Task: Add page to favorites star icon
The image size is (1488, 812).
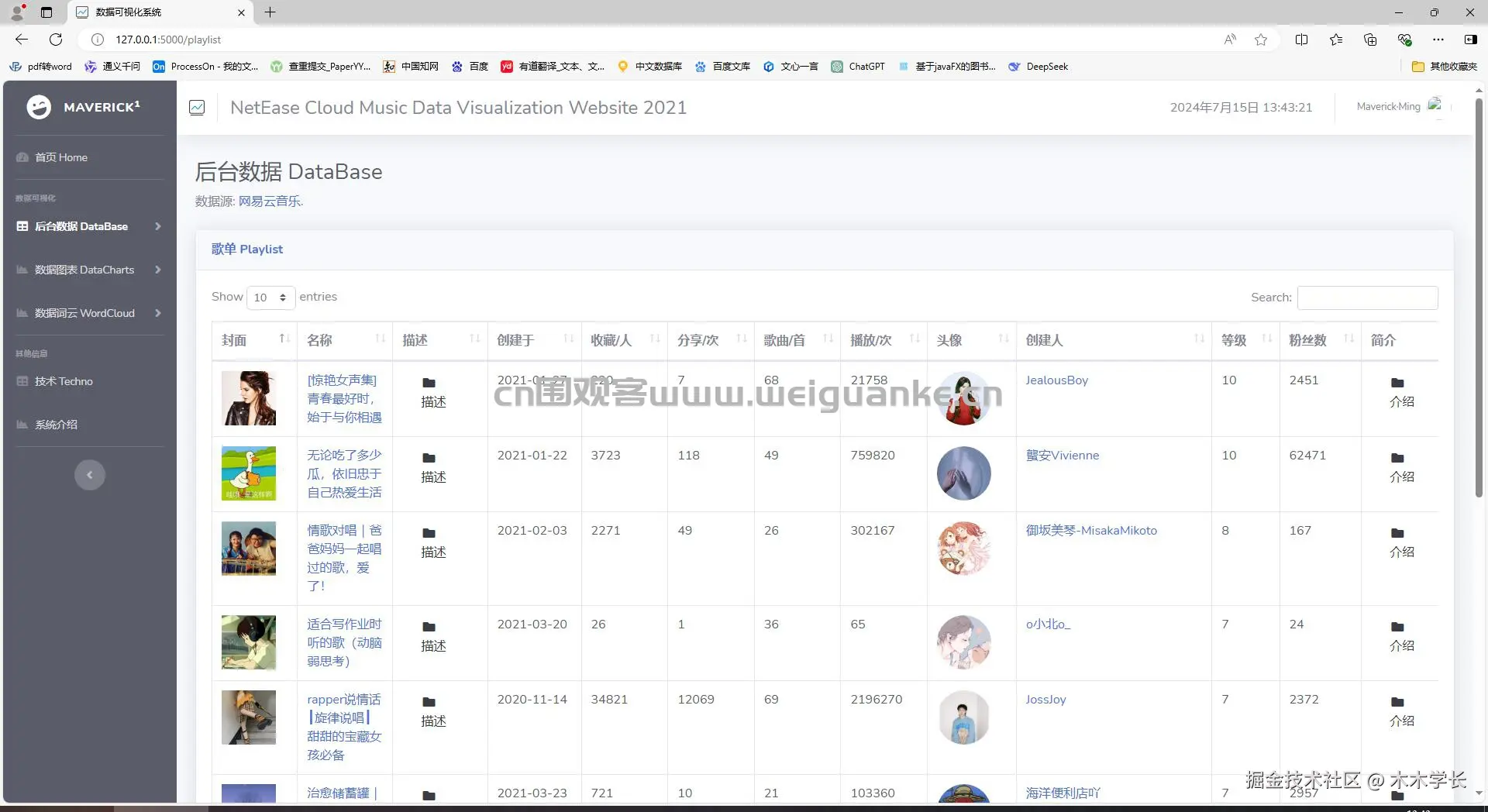Action: [1261, 40]
